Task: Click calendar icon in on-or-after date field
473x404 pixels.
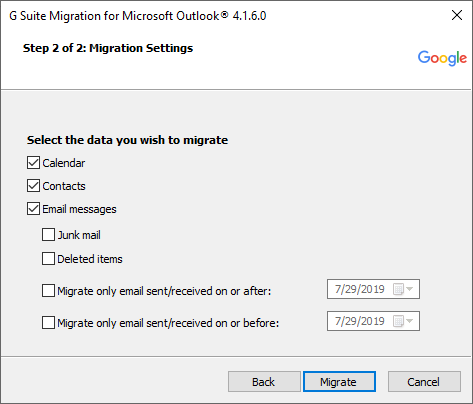Action: pyautogui.click(x=398, y=289)
